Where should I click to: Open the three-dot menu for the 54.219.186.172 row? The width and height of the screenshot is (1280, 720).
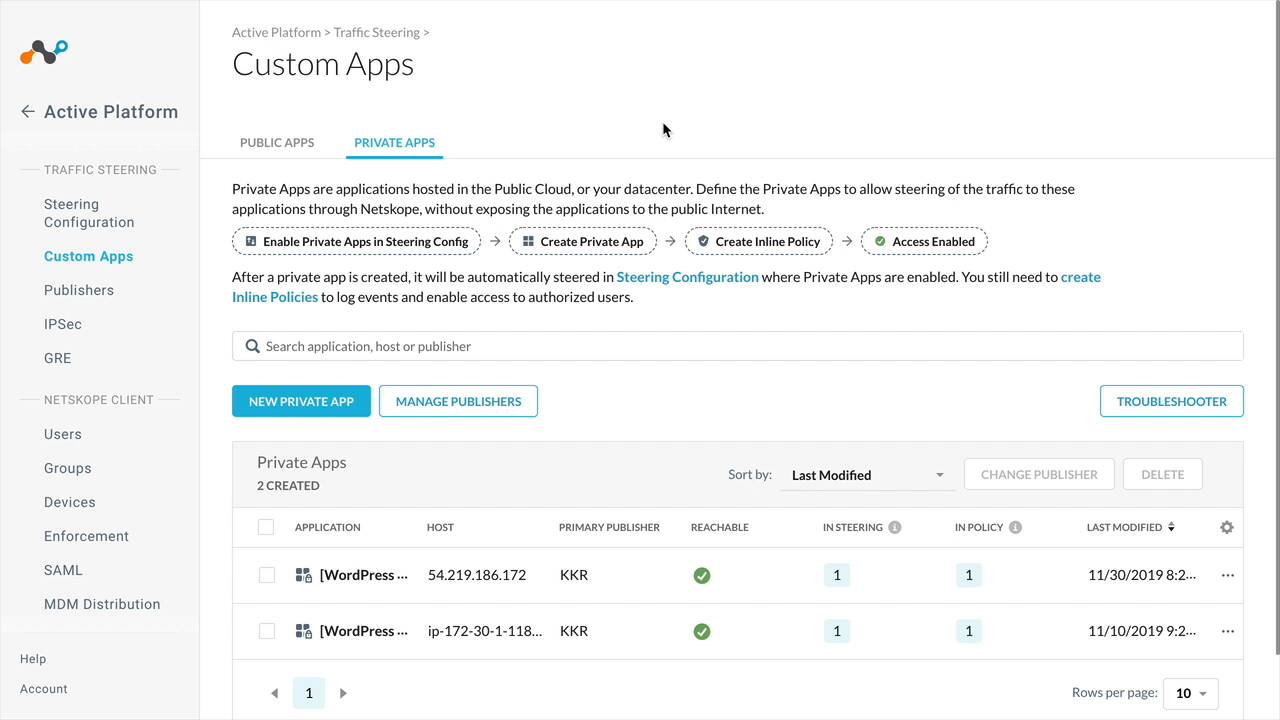pyautogui.click(x=1227, y=576)
